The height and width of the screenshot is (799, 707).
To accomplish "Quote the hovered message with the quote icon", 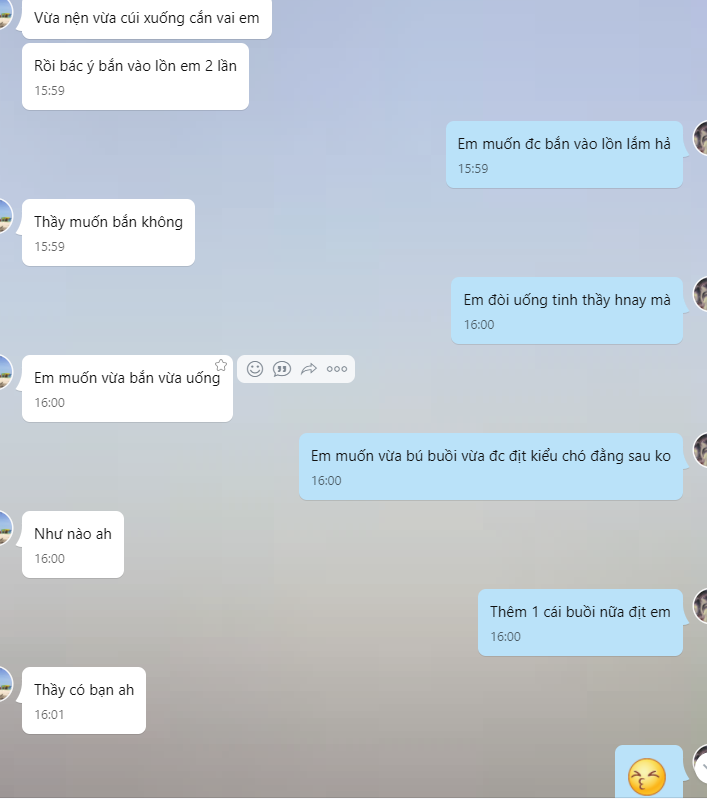I will (282, 368).
